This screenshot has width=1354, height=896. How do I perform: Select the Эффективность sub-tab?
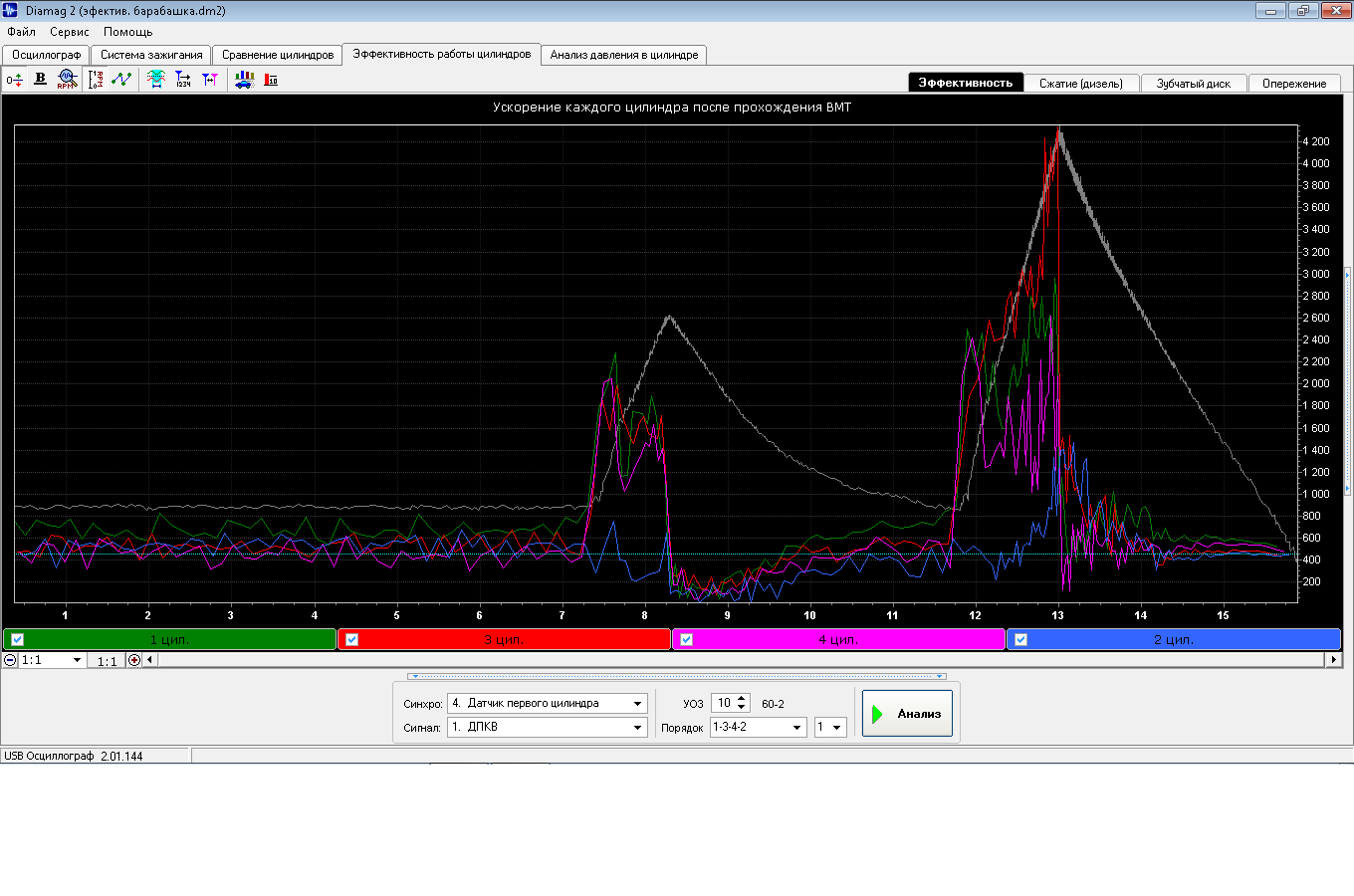(x=966, y=83)
